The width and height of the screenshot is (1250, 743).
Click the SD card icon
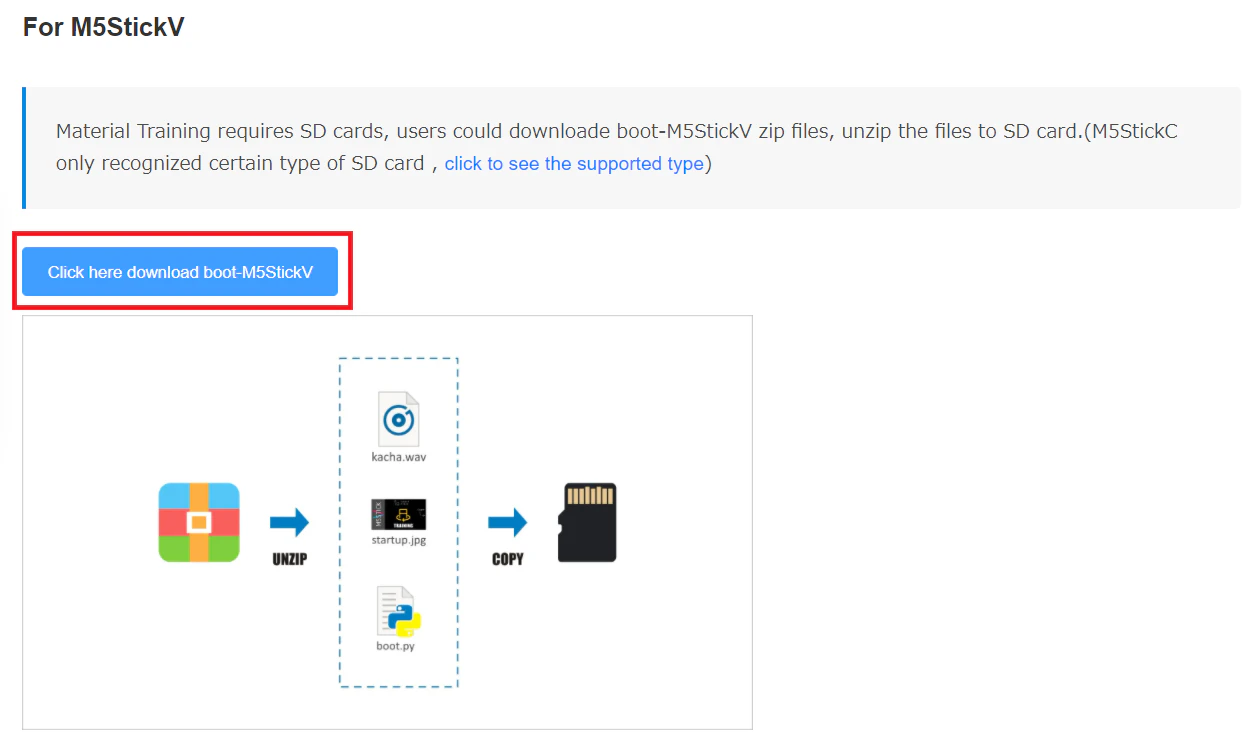coord(587,522)
